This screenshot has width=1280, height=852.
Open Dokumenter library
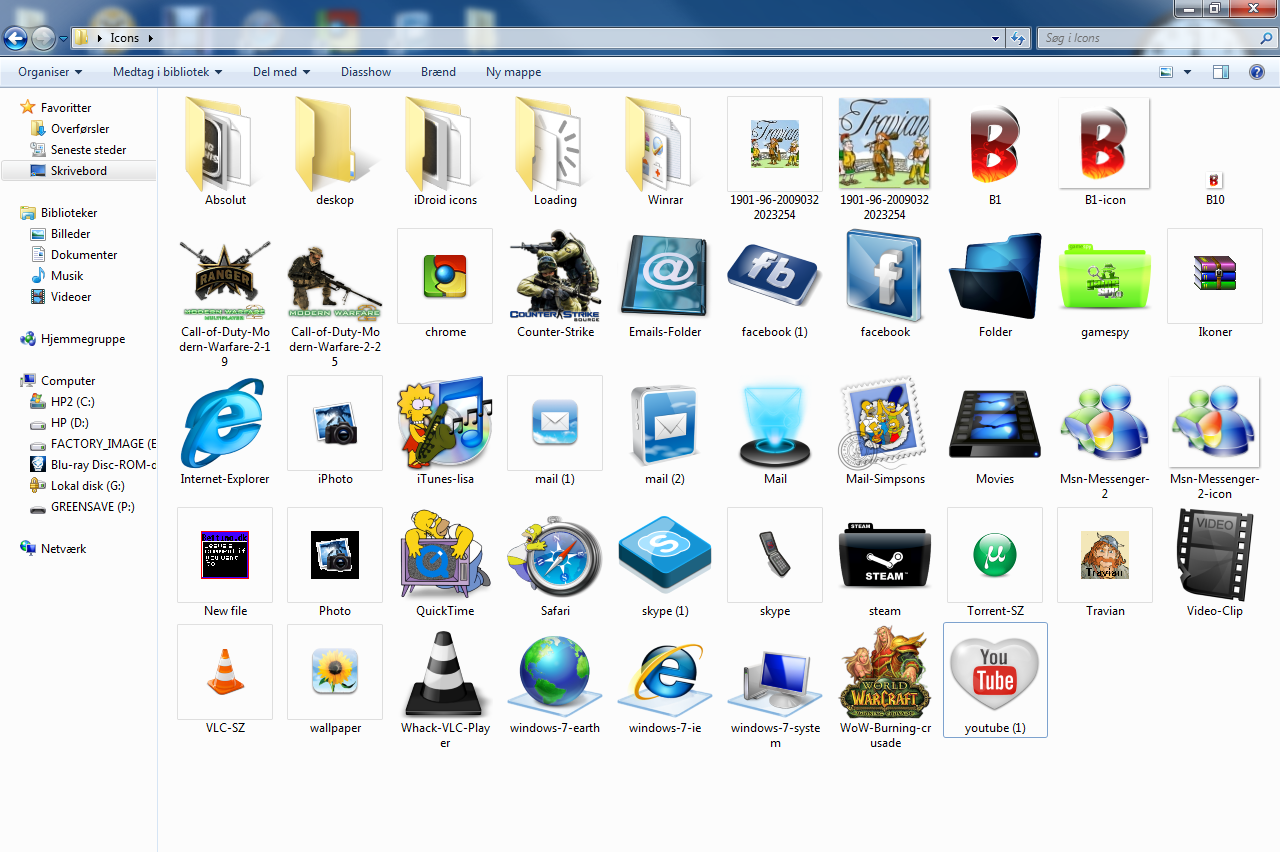(x=74, y=255)
